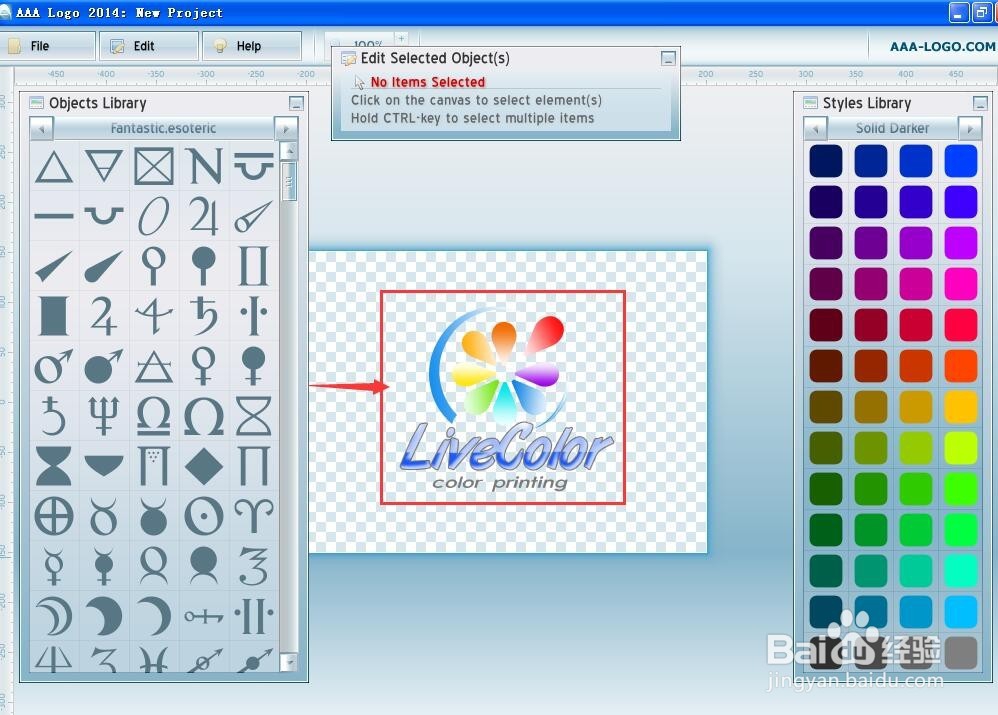Insert the Sun circle-with-dot symbol

pos(204,516)
